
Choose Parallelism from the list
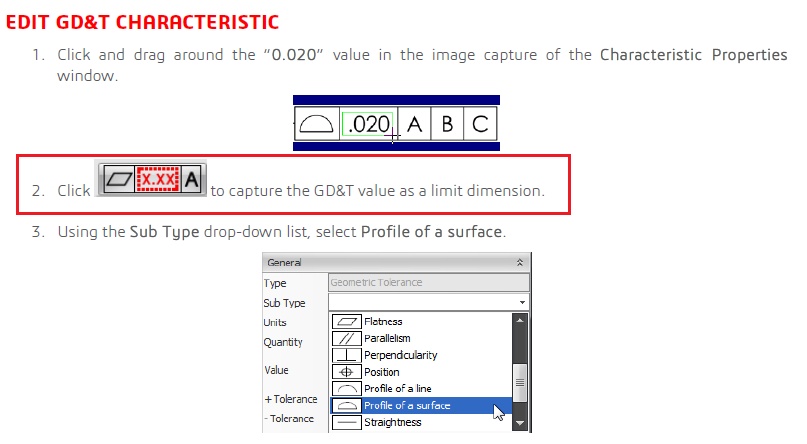[387, 339]
